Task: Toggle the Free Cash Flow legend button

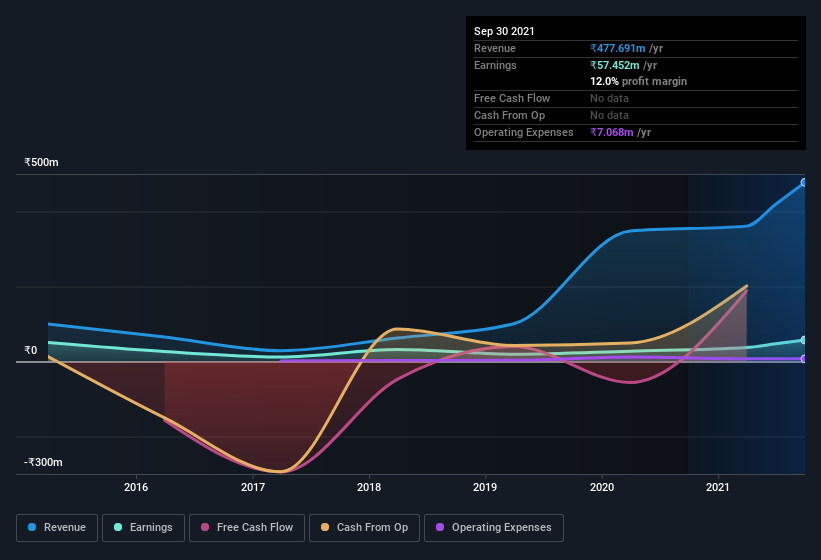Action: coord(247,528)
